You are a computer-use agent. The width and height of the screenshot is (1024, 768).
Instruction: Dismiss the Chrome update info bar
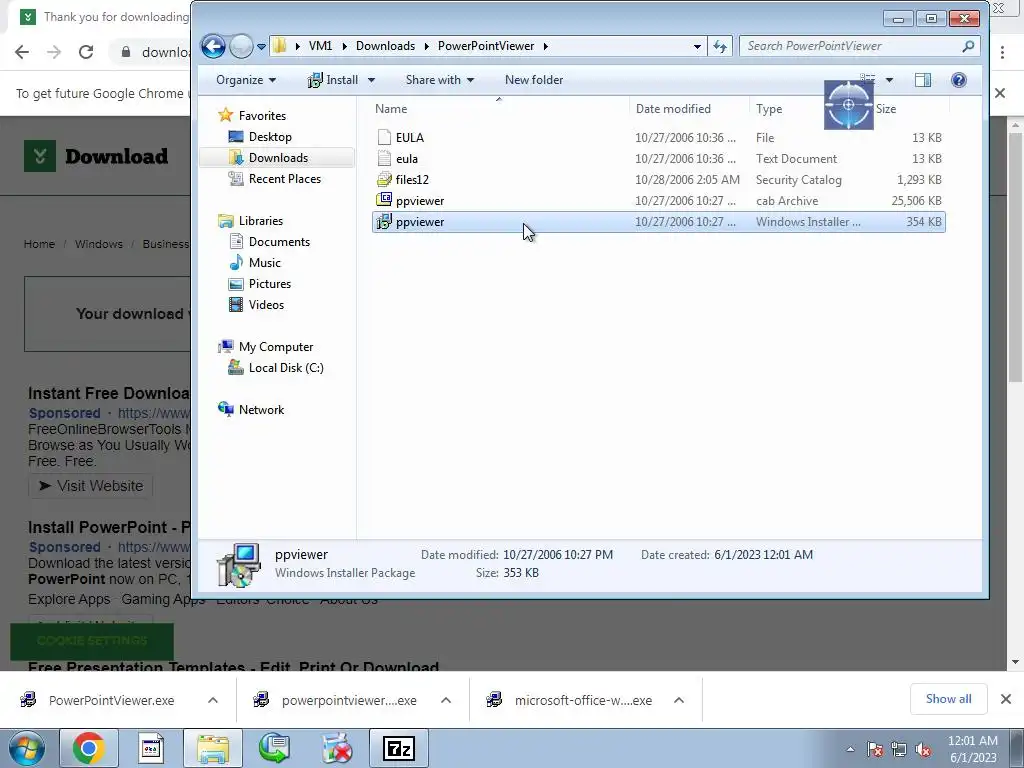[x=1000, y=93]
